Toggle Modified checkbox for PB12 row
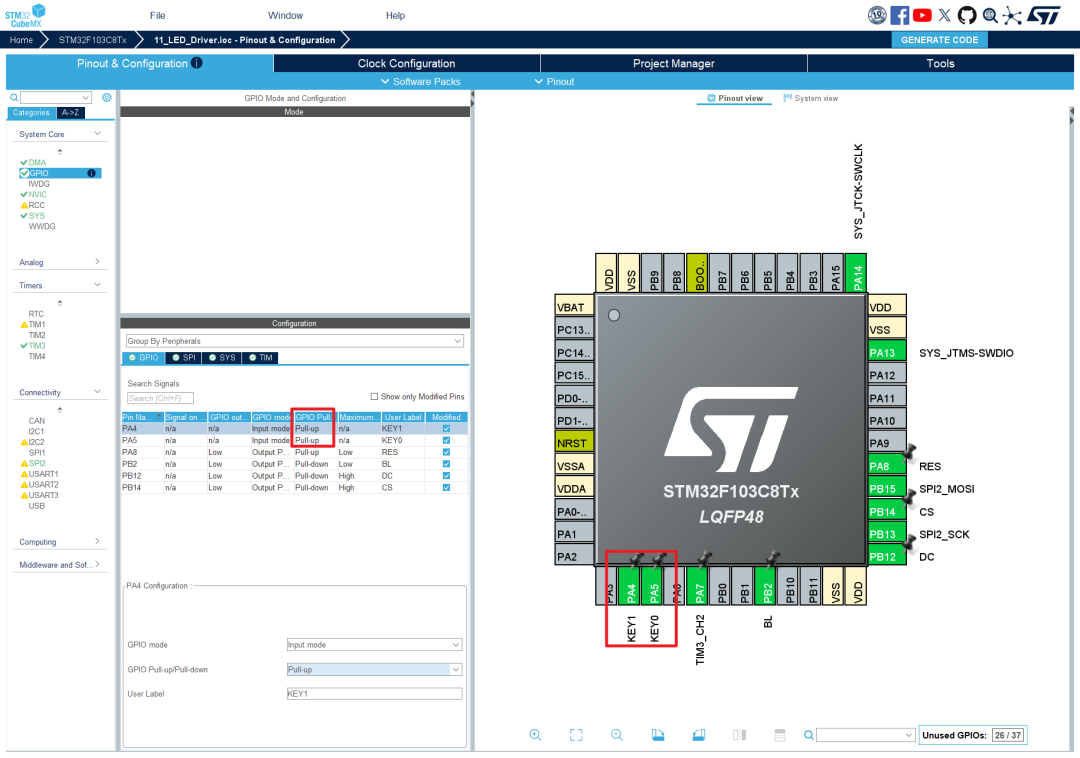The width and height of the screenshot is (1080, 758). tap(446, 476)
